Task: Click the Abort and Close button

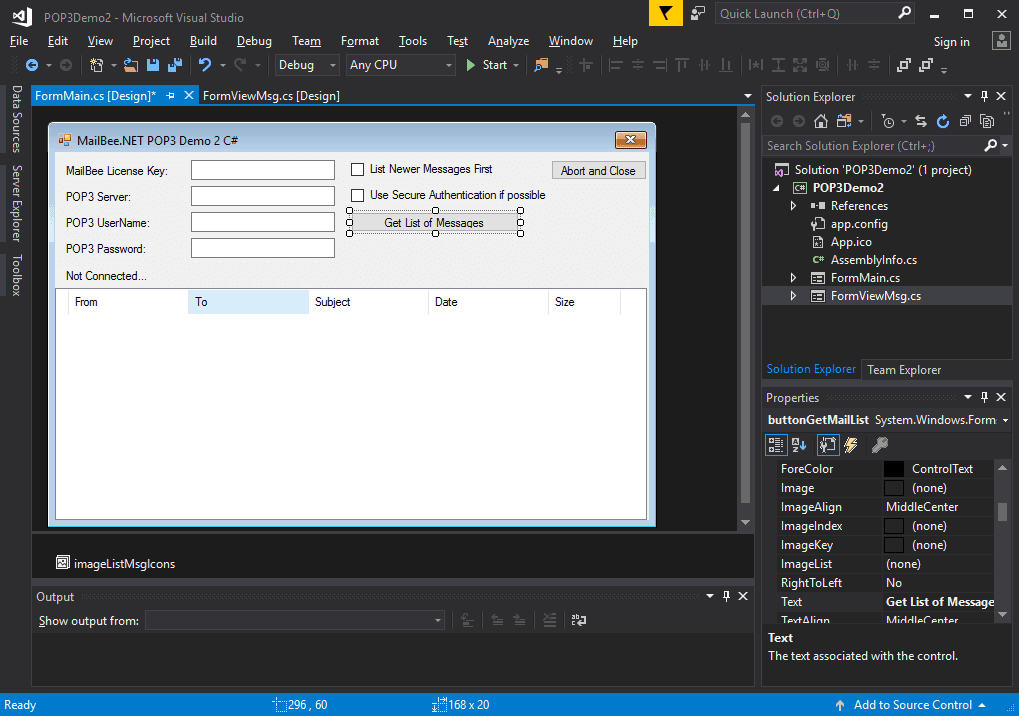Action: coord(598,171)
